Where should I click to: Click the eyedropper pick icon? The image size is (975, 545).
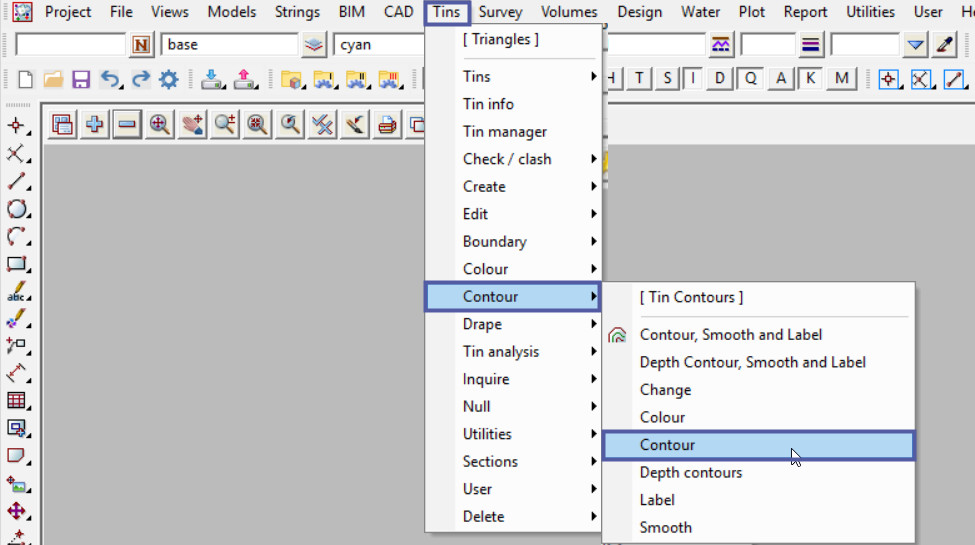coord(944,45)
